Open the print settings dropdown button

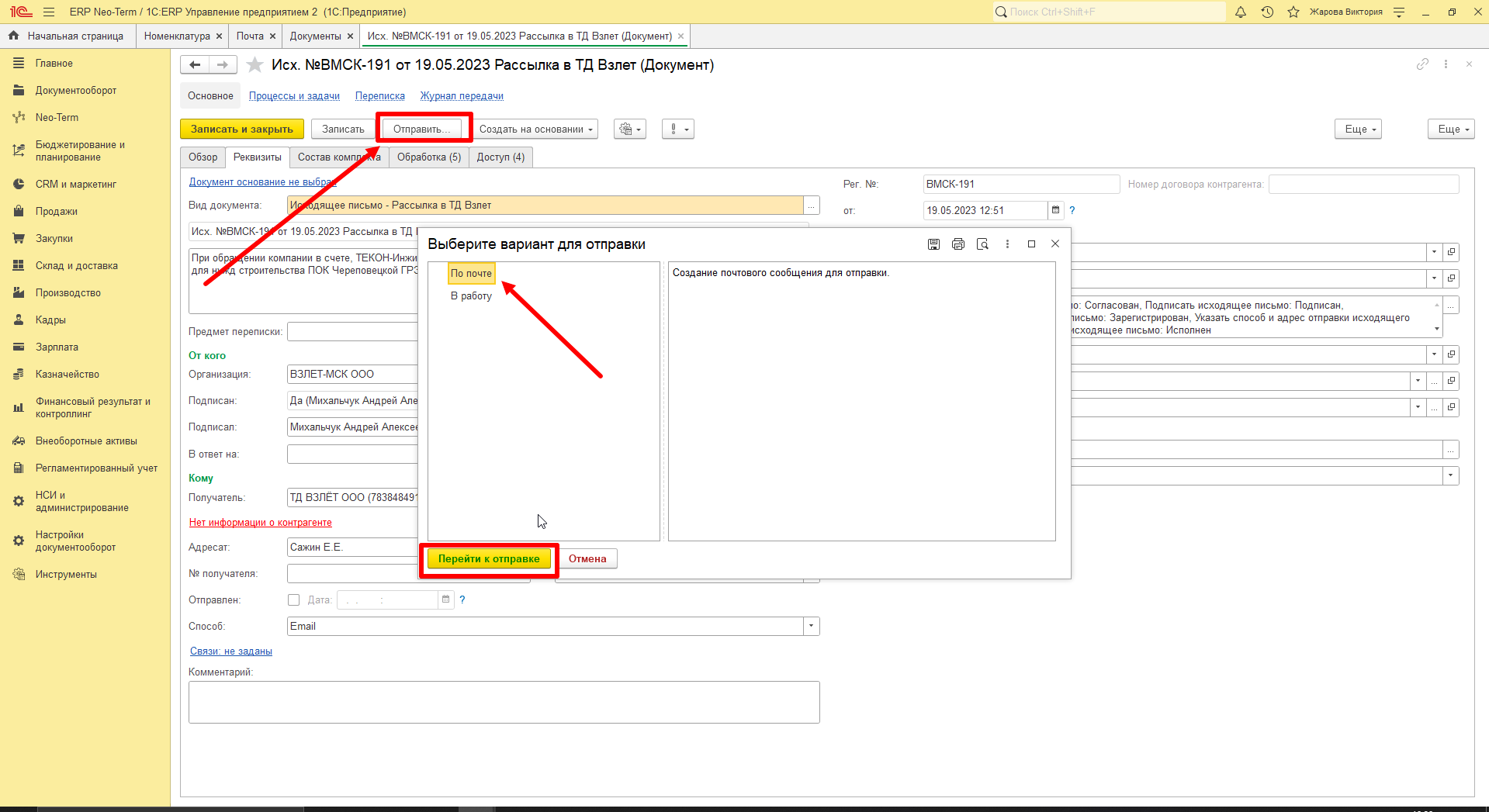[630, 130]
